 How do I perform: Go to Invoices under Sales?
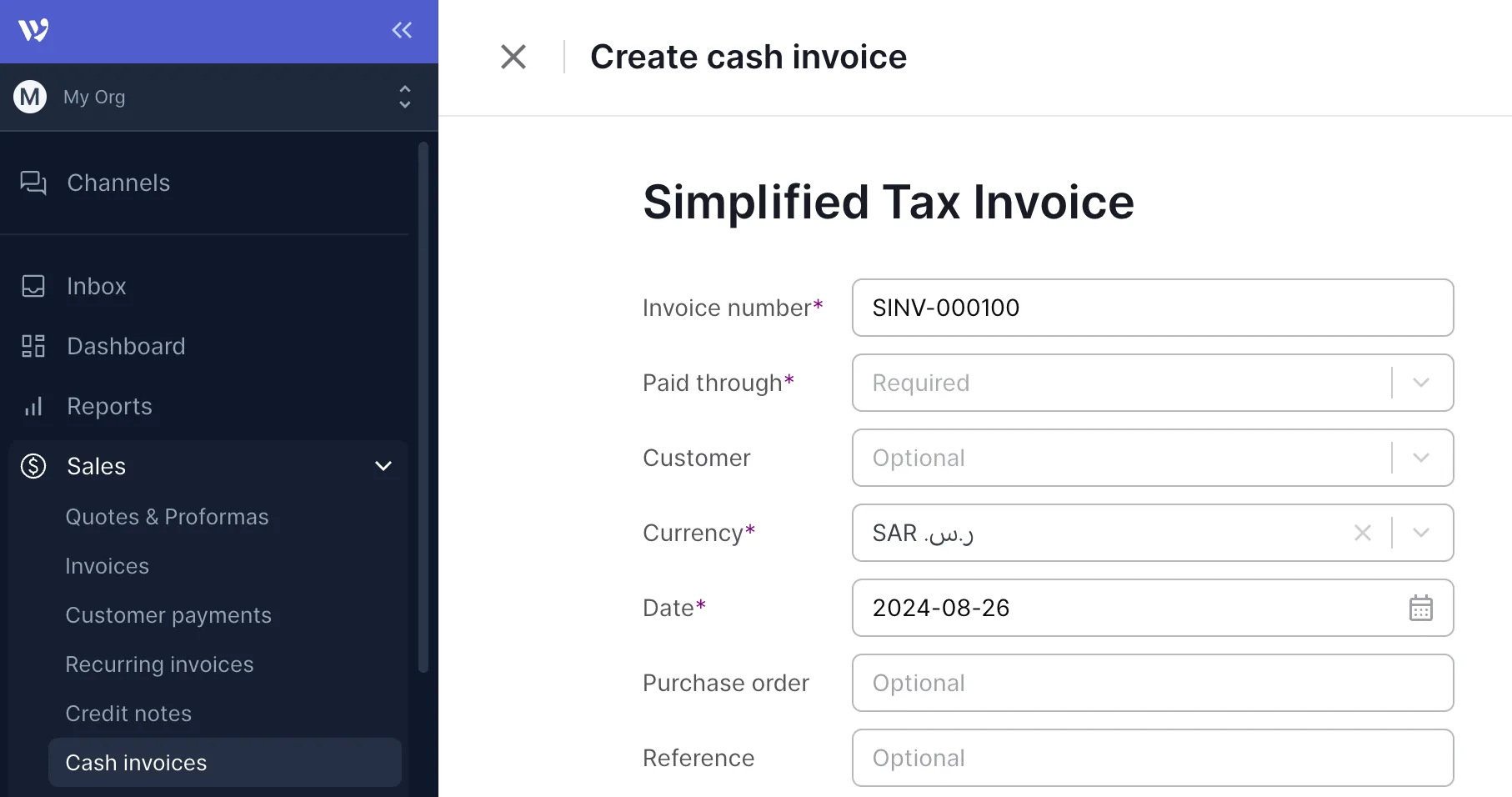107,566
